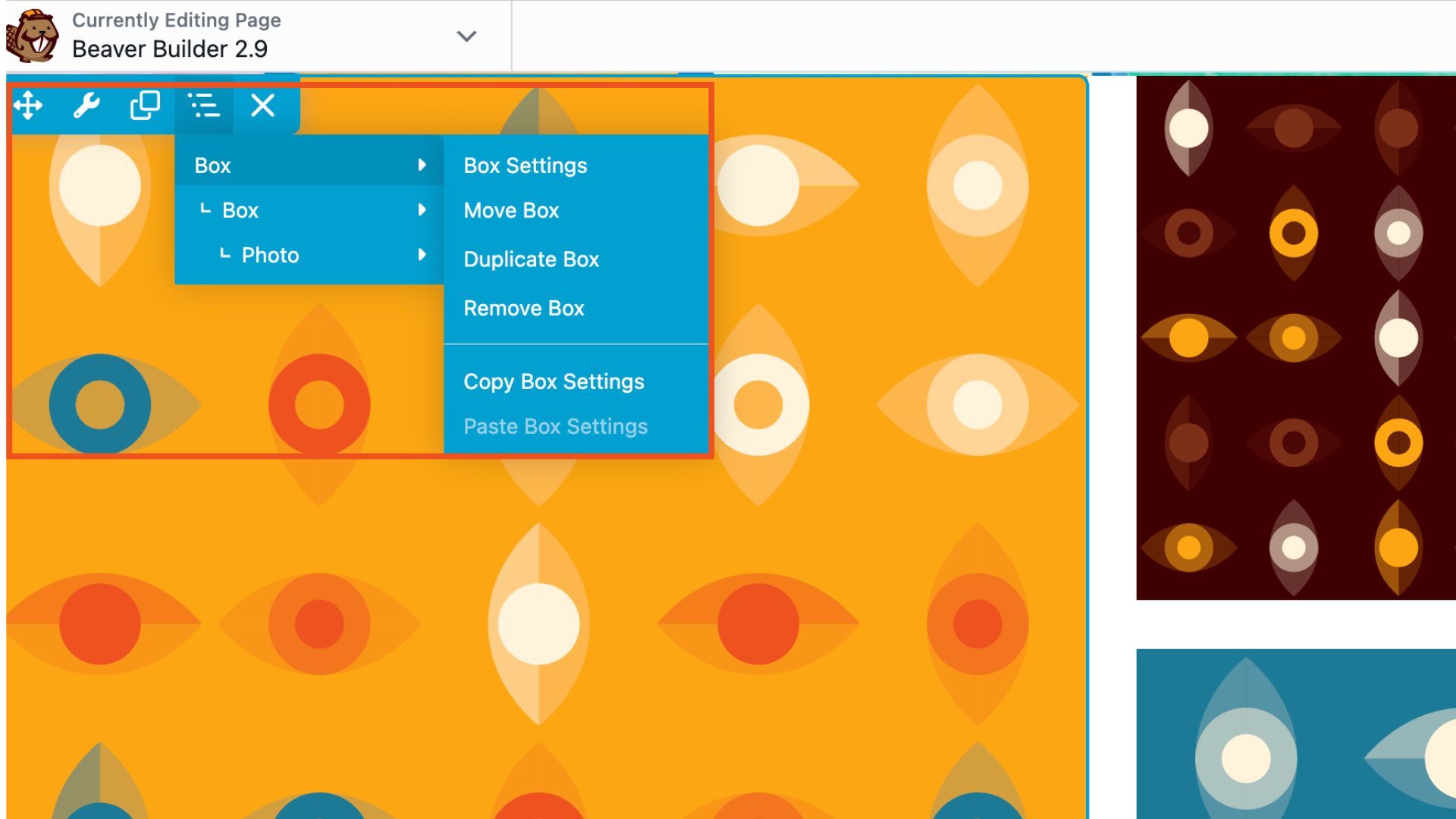The image size is (1456, 819).
Task: Click the move box arrows icon
Action: (x=28, y=105)
